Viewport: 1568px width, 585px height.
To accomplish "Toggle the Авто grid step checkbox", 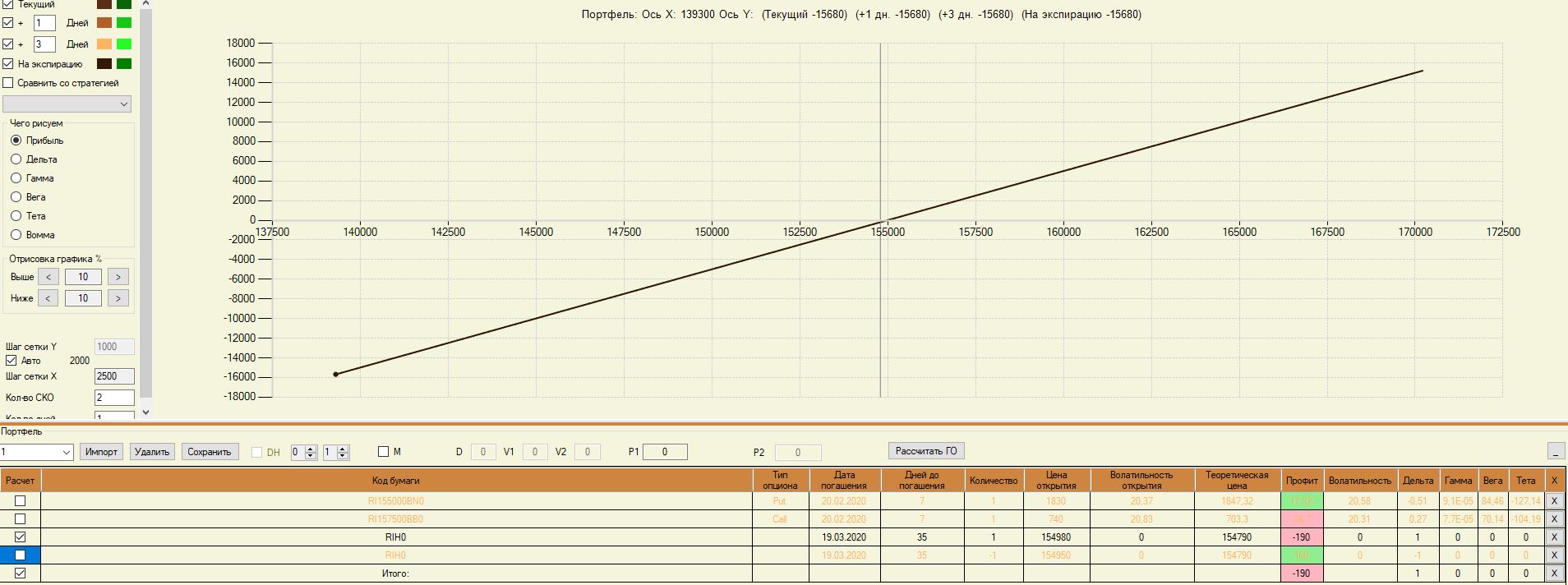I will [x=12, y=361].
